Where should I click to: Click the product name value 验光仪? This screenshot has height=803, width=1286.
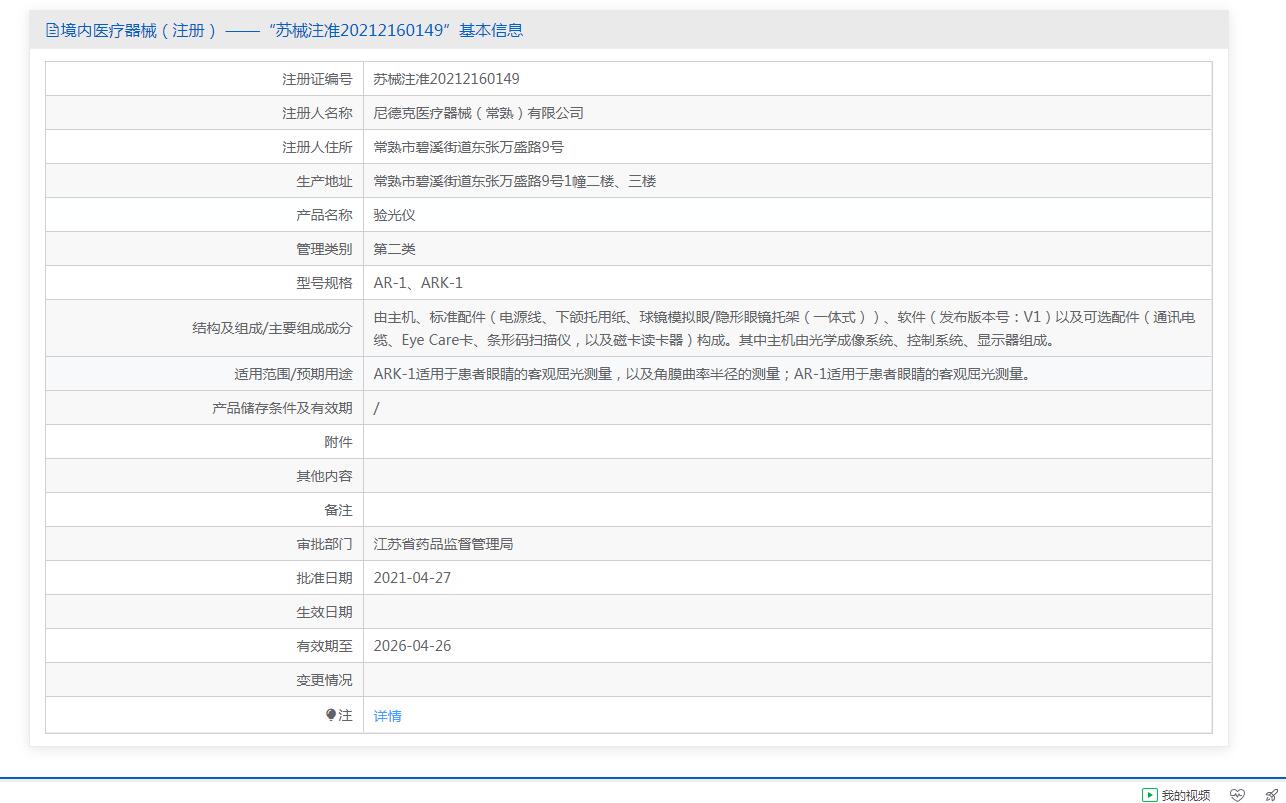pos(394,215)
